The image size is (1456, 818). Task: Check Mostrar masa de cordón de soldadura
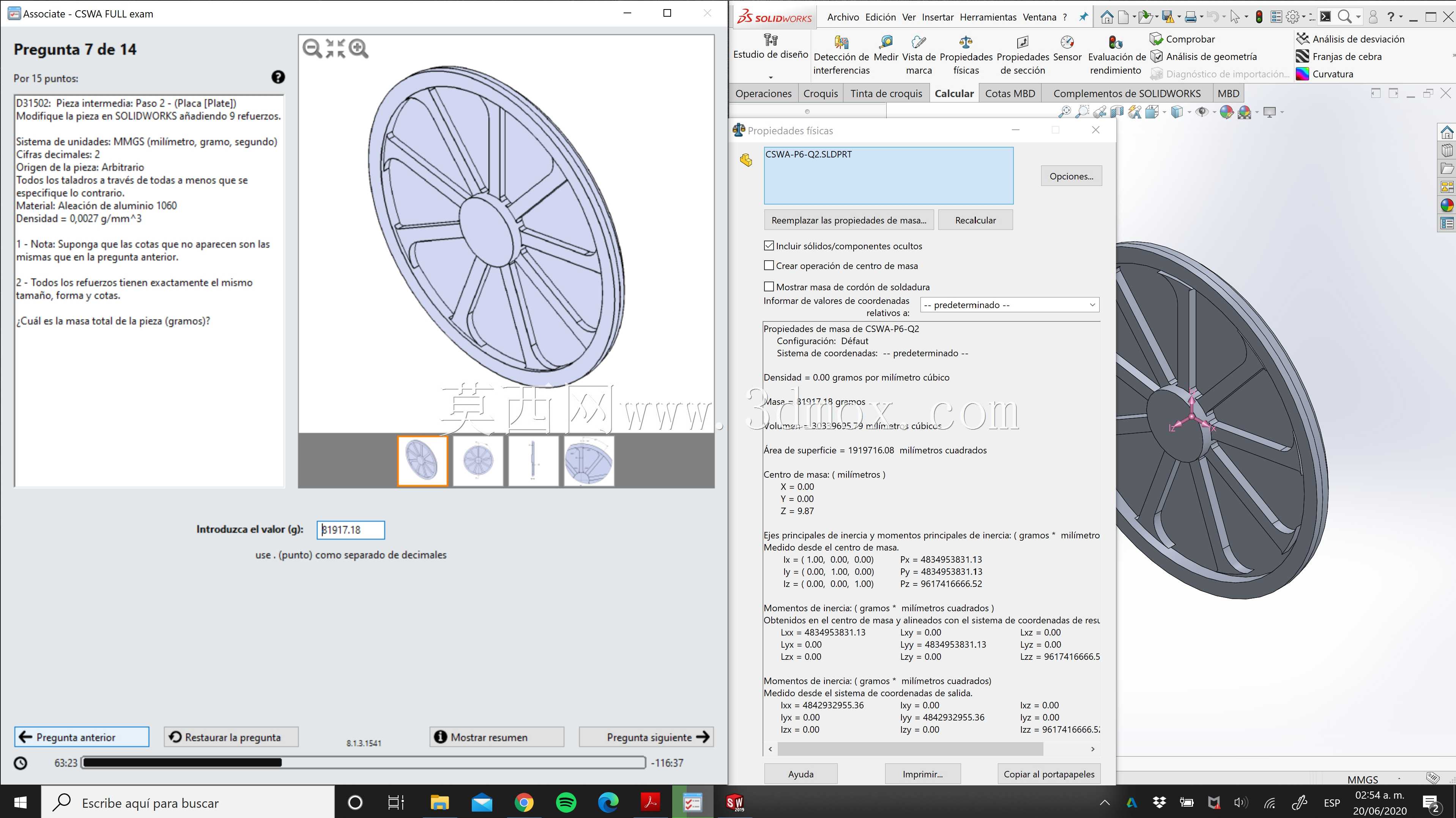(x=769, y=287)
